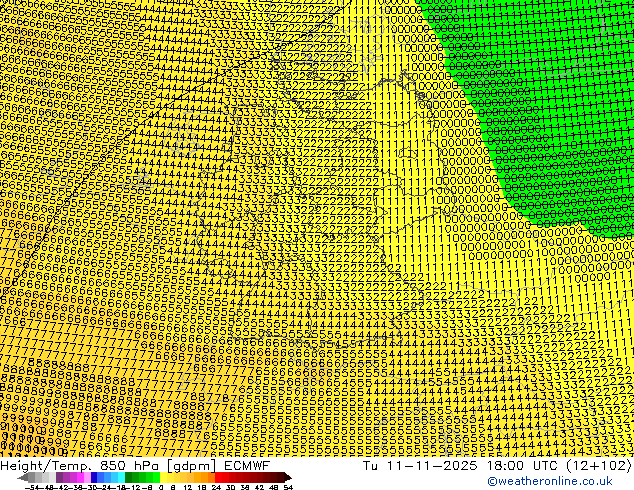Pick the dark green legend swatch
634x490 pixels.
(129, 477)
